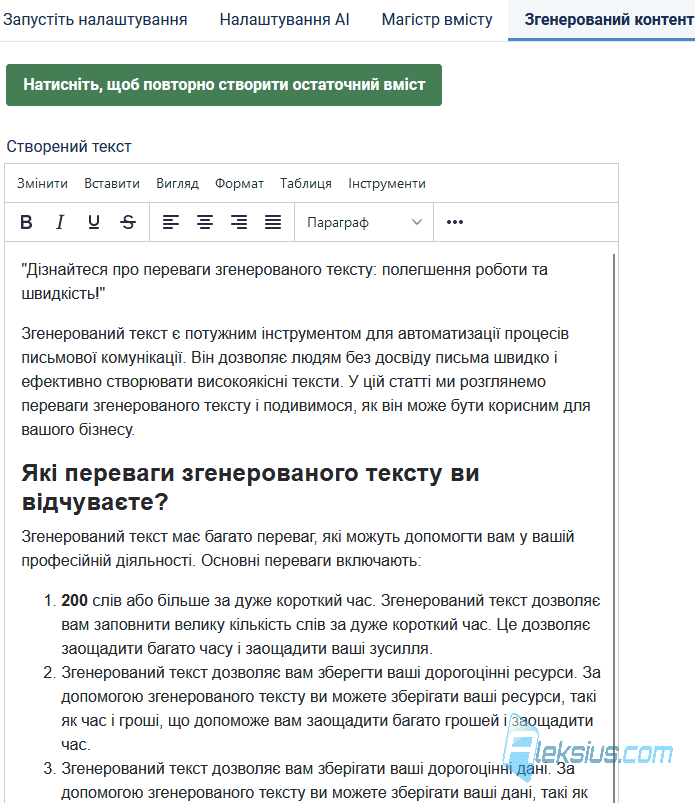Align text right
The image size is (695, 803).
click(239, 222)
